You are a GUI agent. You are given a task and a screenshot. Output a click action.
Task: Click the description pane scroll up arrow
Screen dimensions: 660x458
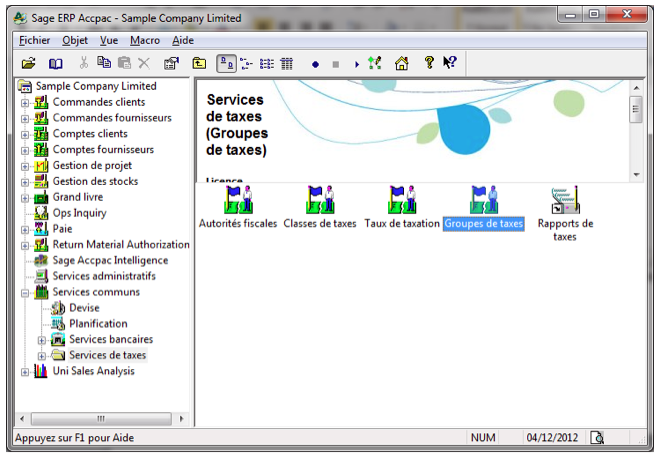tap(636, 88)
